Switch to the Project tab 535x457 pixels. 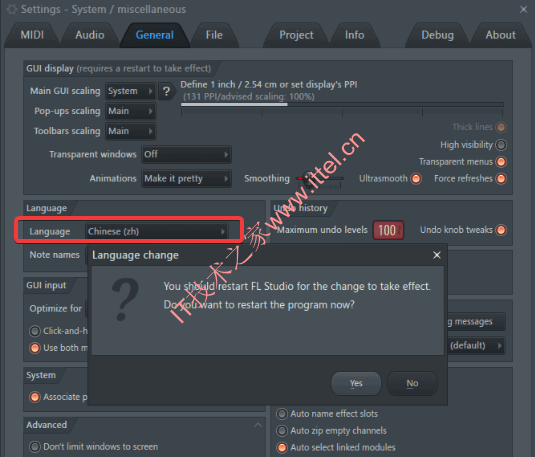tap(296, 35)
